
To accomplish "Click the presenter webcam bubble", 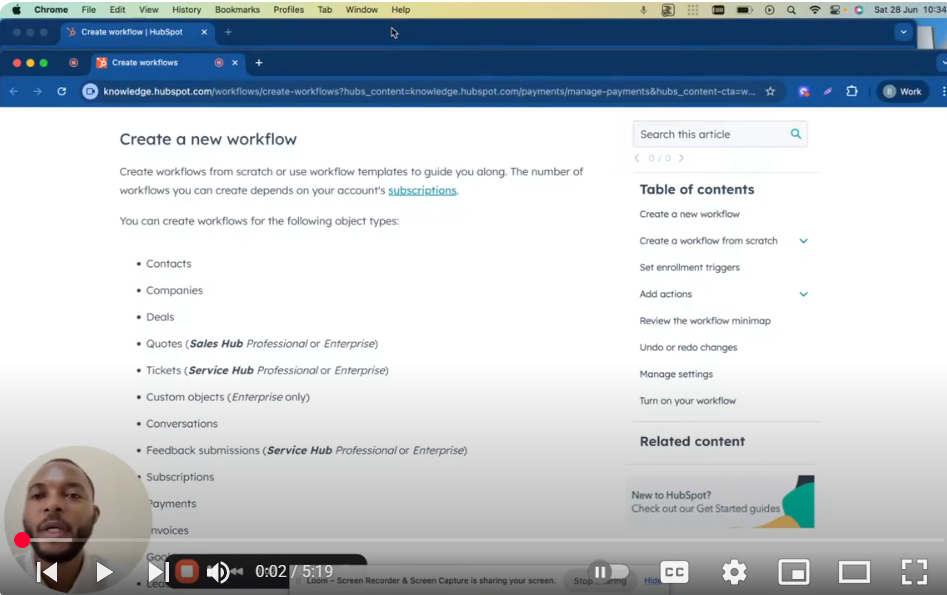I will (x=77, y=518).
